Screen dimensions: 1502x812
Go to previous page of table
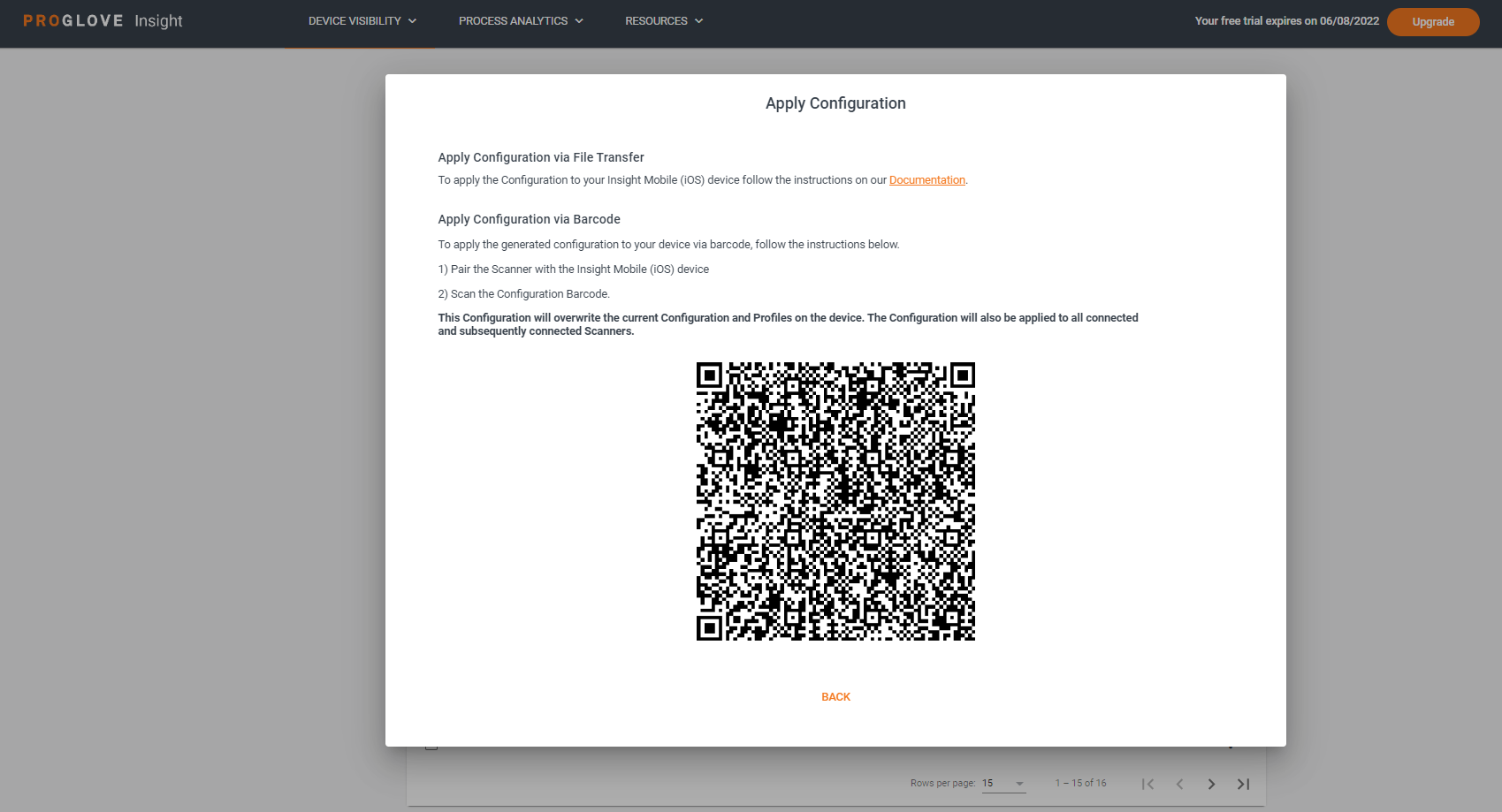pos(1179,784)
